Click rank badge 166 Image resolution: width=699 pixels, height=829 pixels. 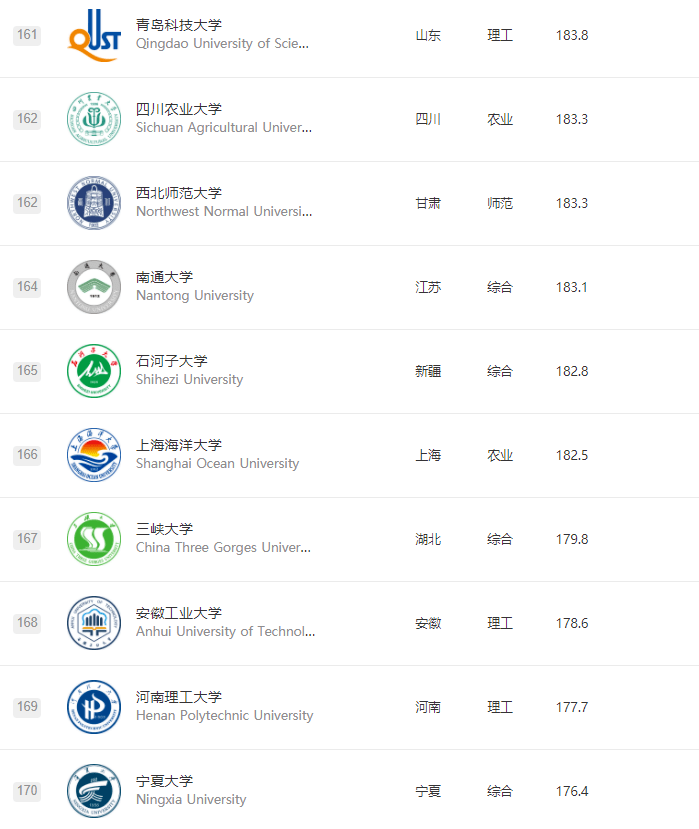pos(27,455)
